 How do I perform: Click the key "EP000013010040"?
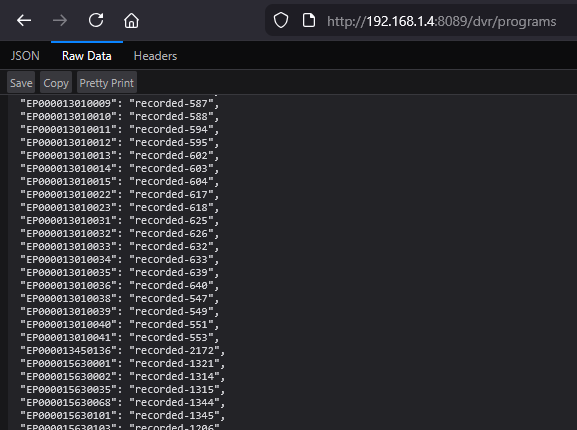pyautogui.click(x=68, y=324)
